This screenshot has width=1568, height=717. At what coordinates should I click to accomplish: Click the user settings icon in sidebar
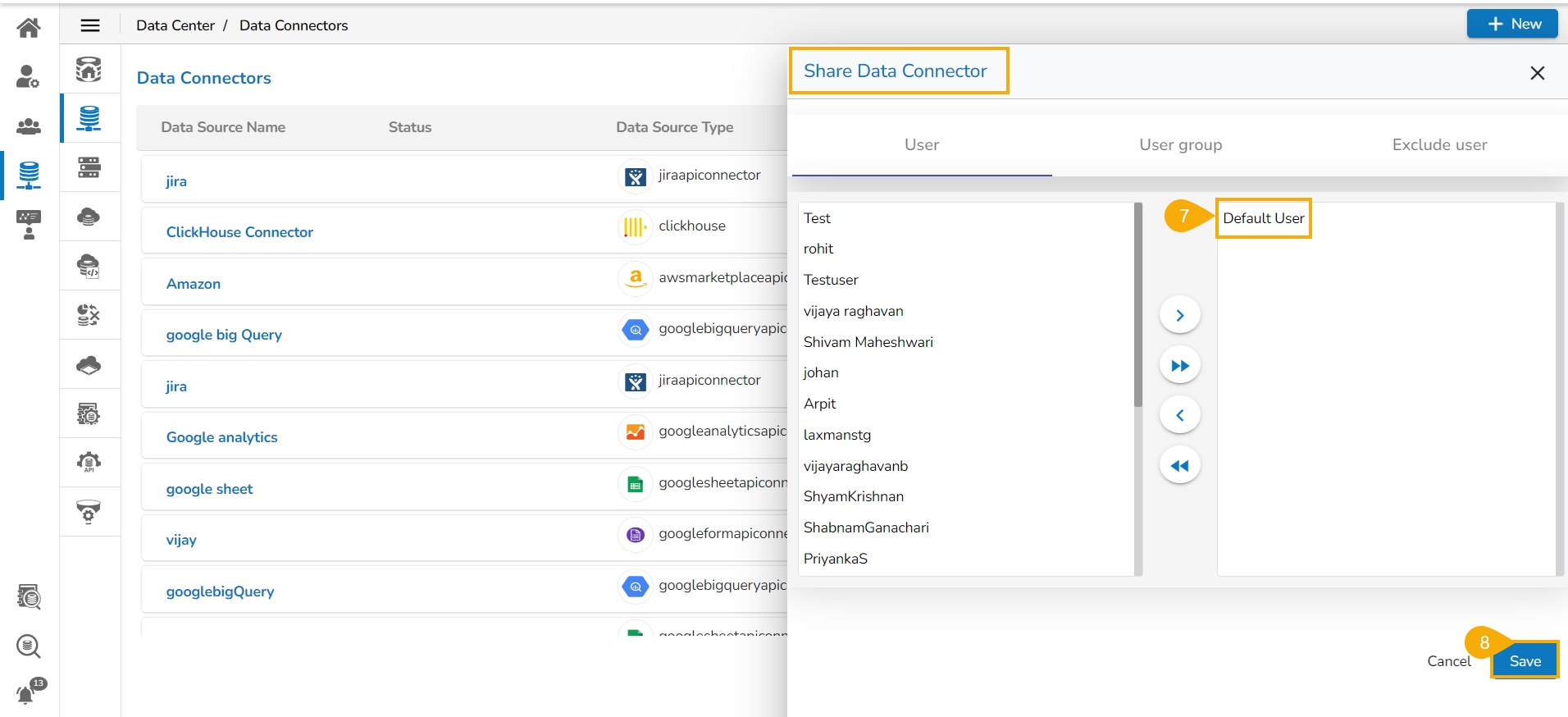click(29, 77)
